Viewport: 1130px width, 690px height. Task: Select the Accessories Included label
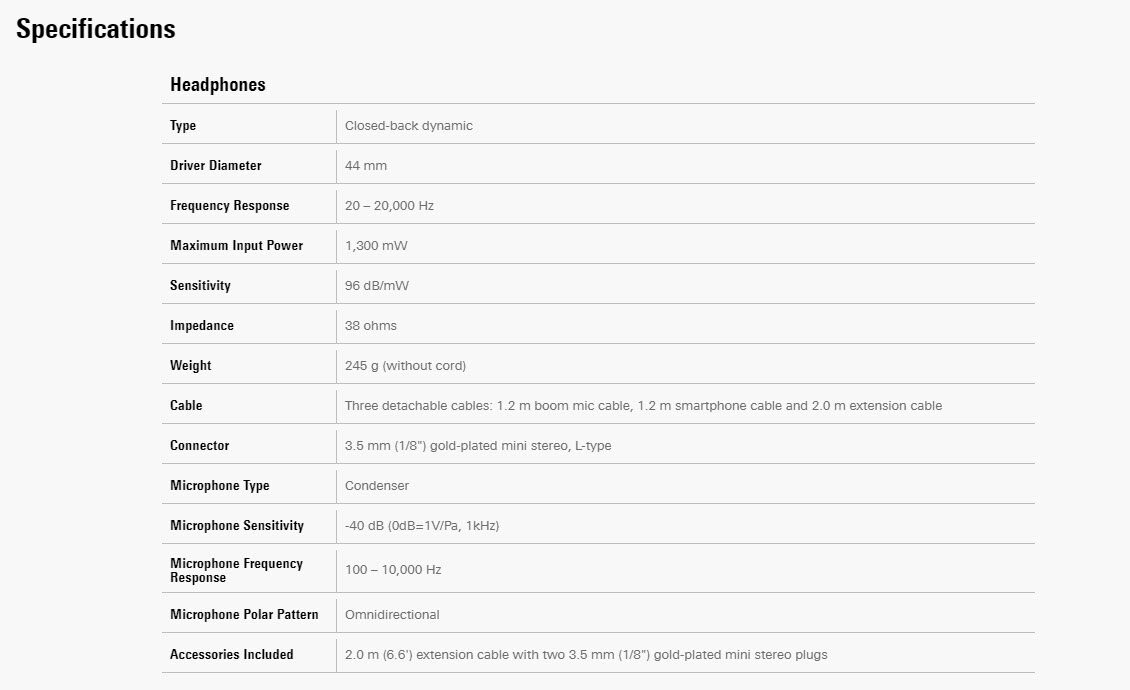(x=231, y=655)
